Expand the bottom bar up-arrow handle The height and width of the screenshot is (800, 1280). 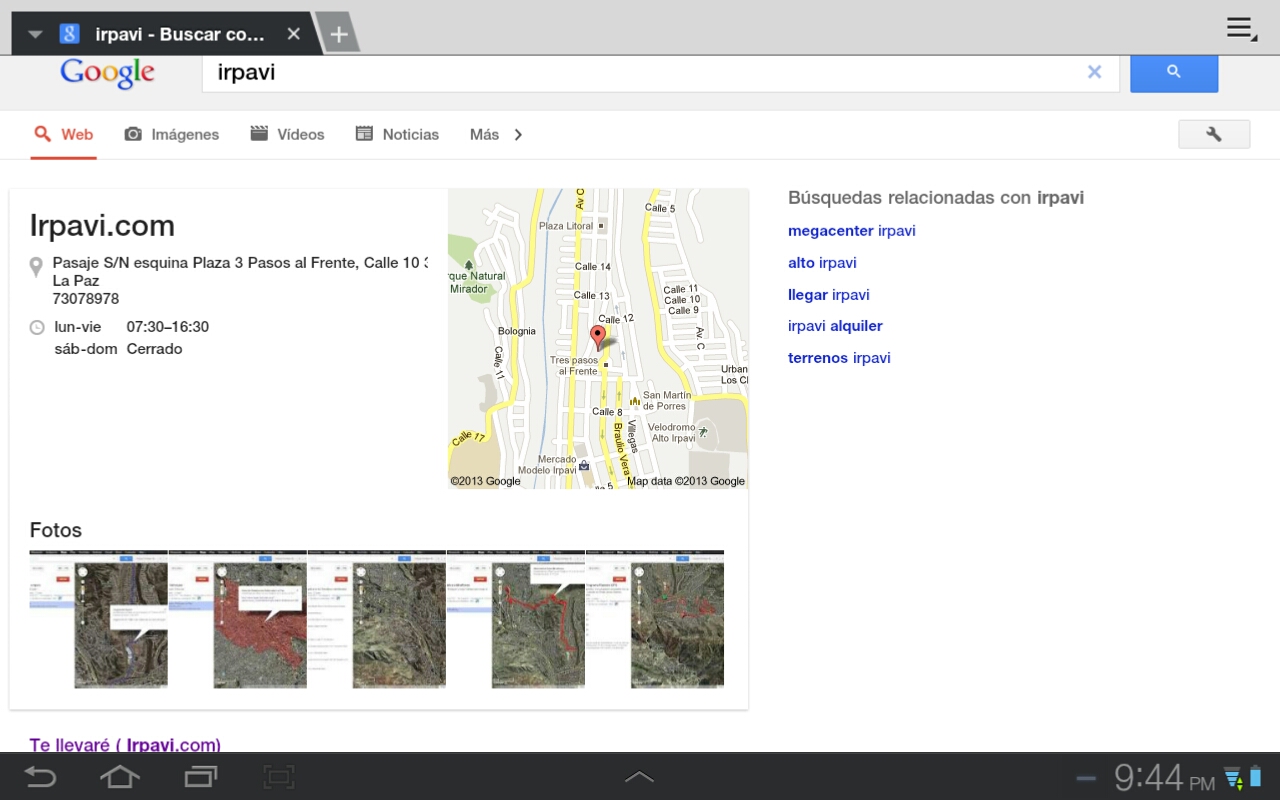[x=639, y=777]
